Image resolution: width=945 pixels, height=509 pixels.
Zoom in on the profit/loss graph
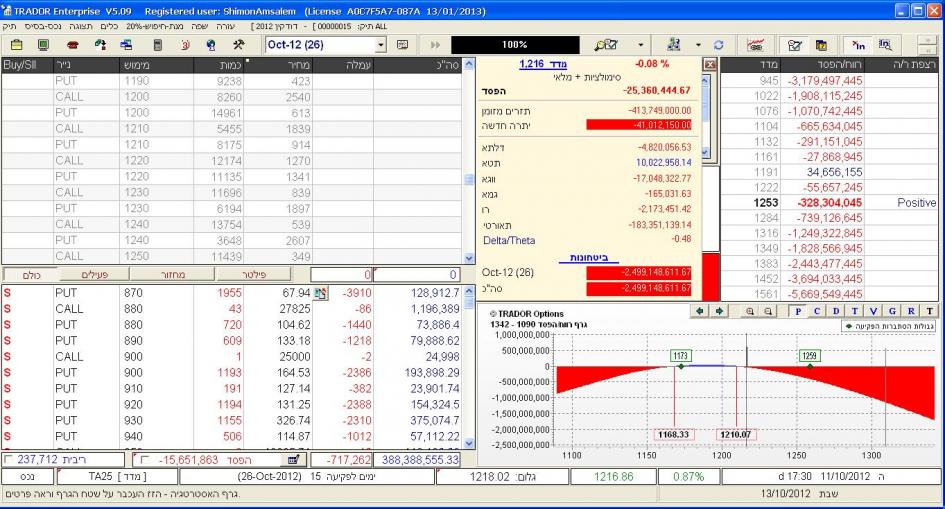(x=750, y=312)
